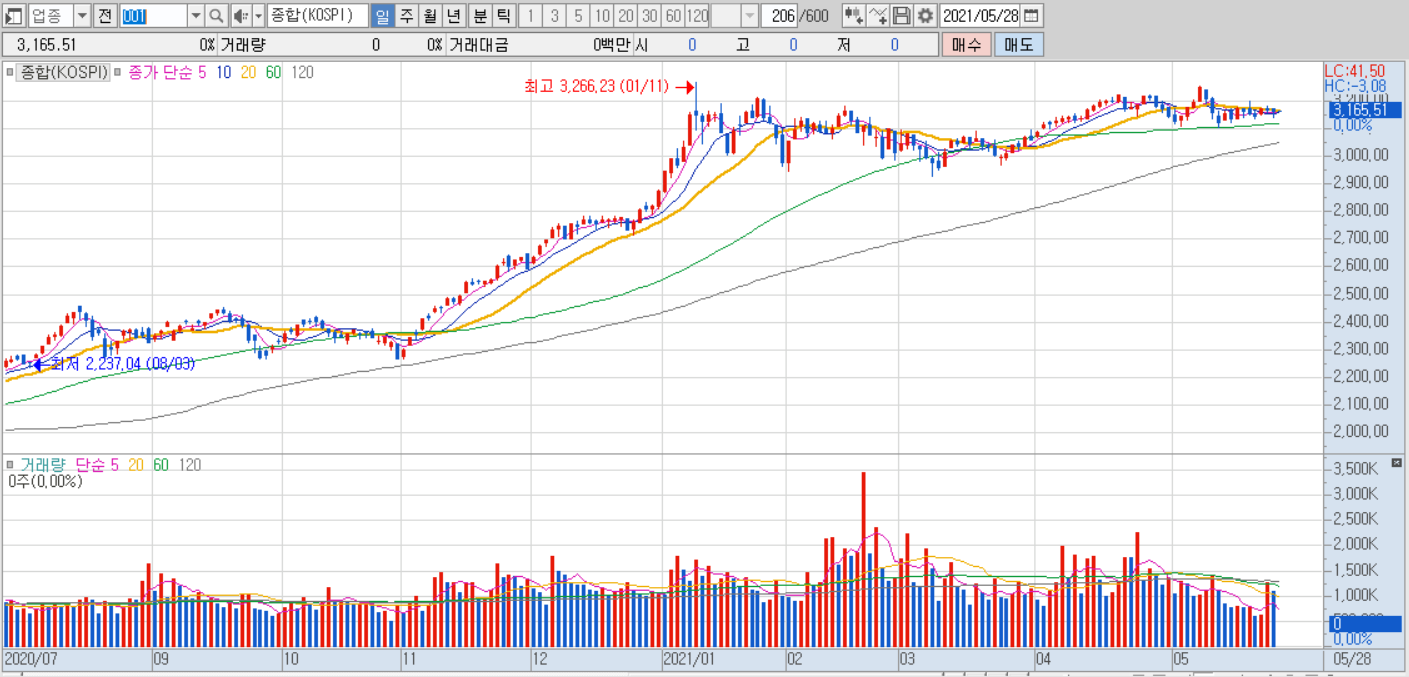Click the price MA 60 legend value
The height and width of the screenshot is (677, 1409).
(x=274, y=72)
